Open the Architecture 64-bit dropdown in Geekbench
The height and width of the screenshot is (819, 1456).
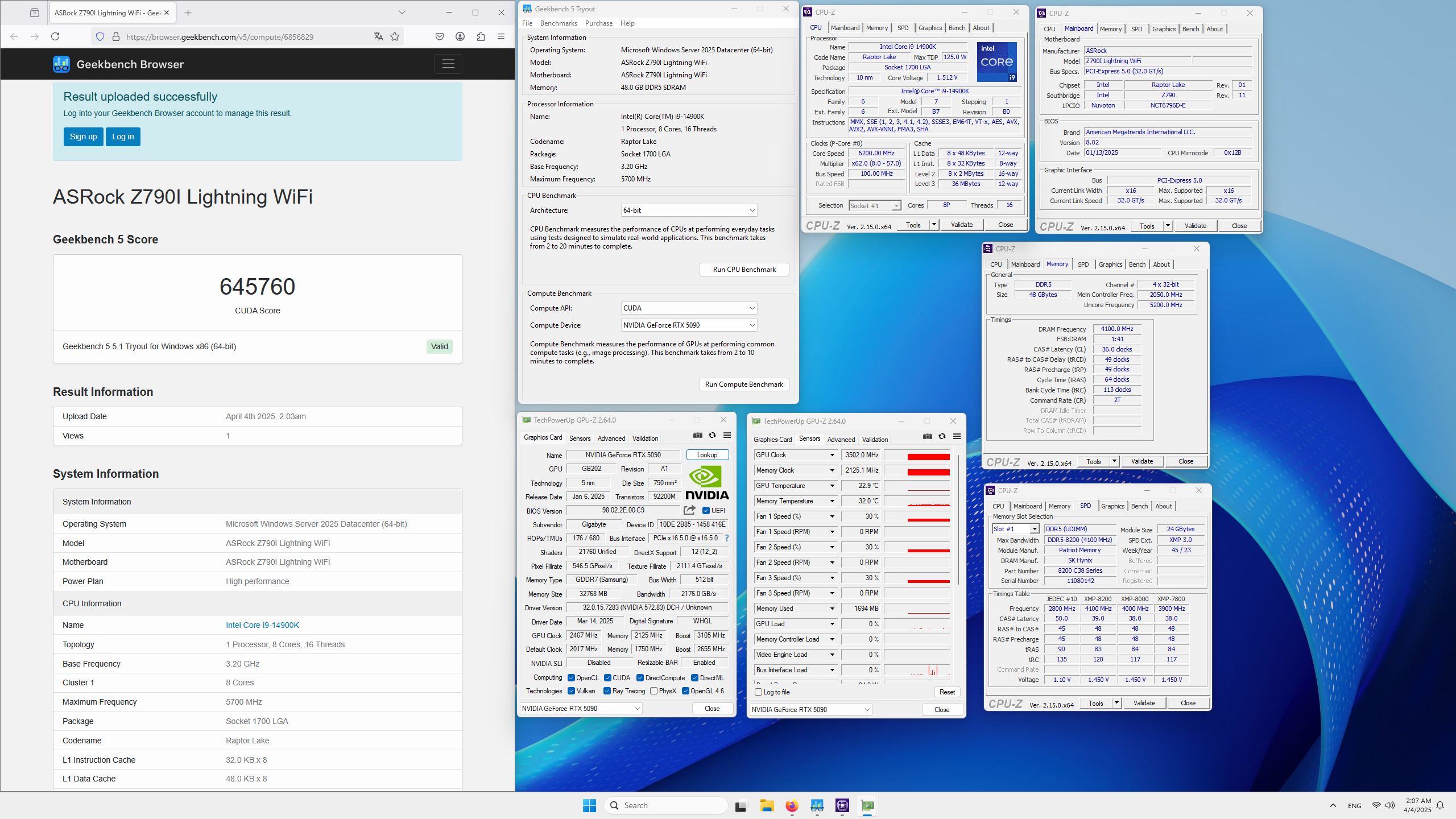tap(689, 210)
